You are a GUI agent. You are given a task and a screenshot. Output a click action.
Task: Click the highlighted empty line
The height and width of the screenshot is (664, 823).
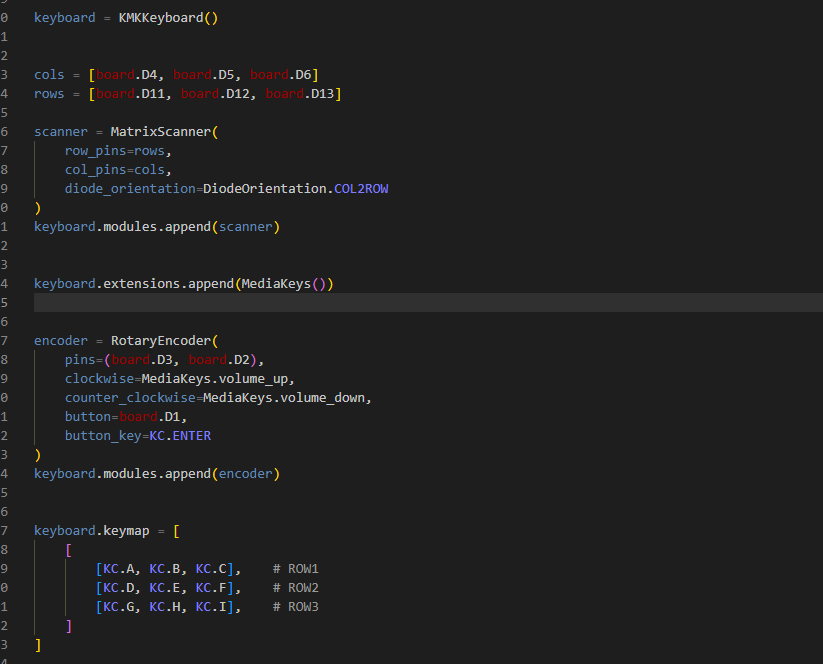click(400, 303)
